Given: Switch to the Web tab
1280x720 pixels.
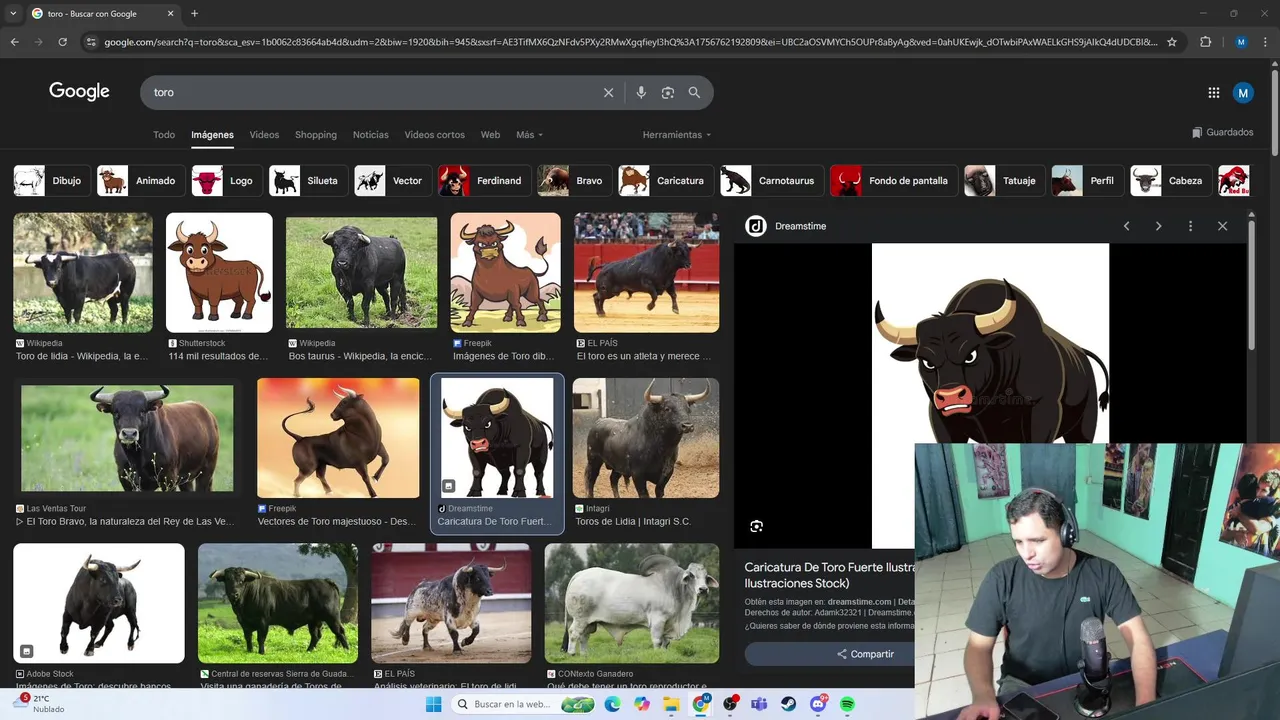Looking at the screenshot, I should point(490,135).
